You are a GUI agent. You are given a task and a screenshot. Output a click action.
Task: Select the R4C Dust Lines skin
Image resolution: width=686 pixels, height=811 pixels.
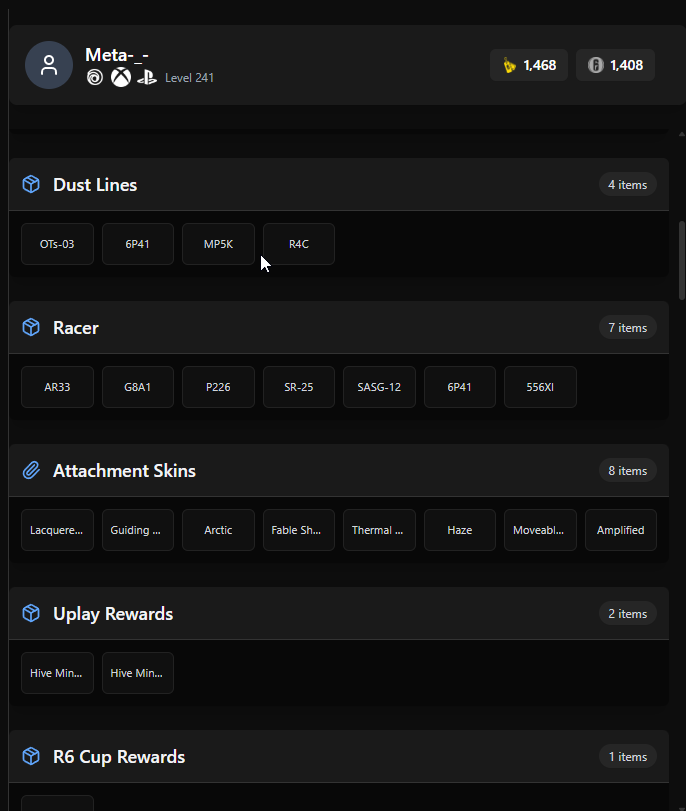[x=299, y=244]
